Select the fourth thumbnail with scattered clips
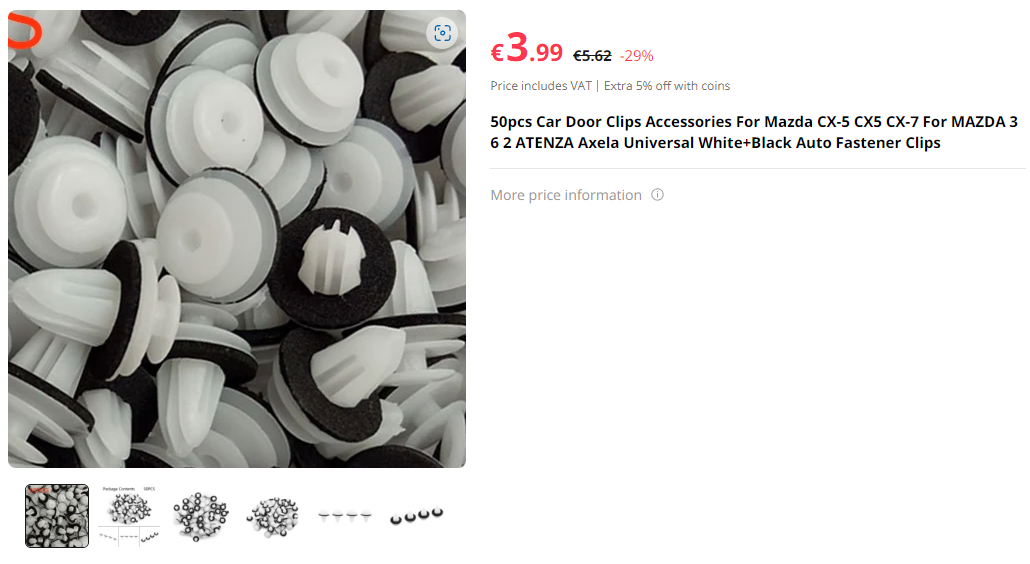1030x564 pixels. [x=273, y=516]
